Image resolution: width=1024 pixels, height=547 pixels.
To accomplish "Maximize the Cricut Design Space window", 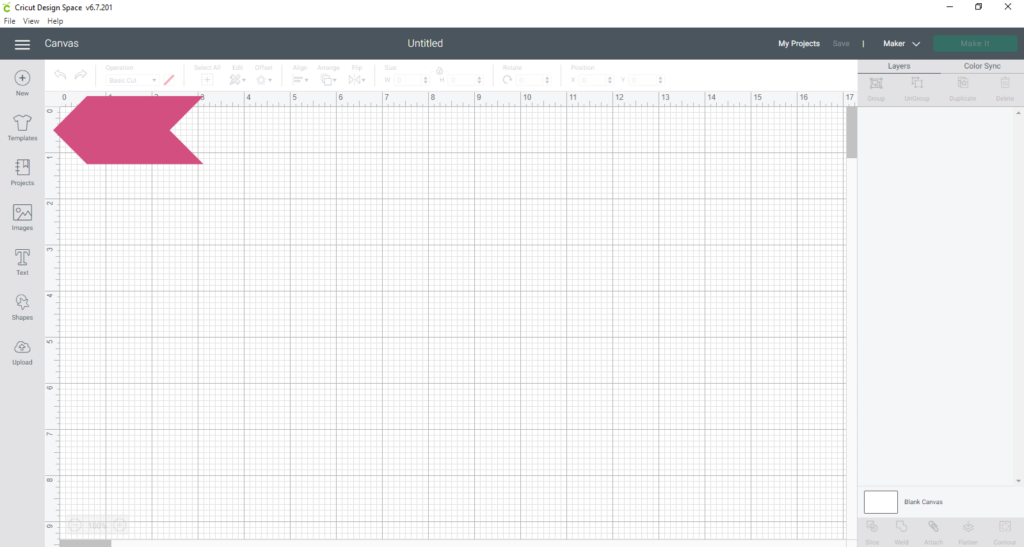I will click(978, 7).
